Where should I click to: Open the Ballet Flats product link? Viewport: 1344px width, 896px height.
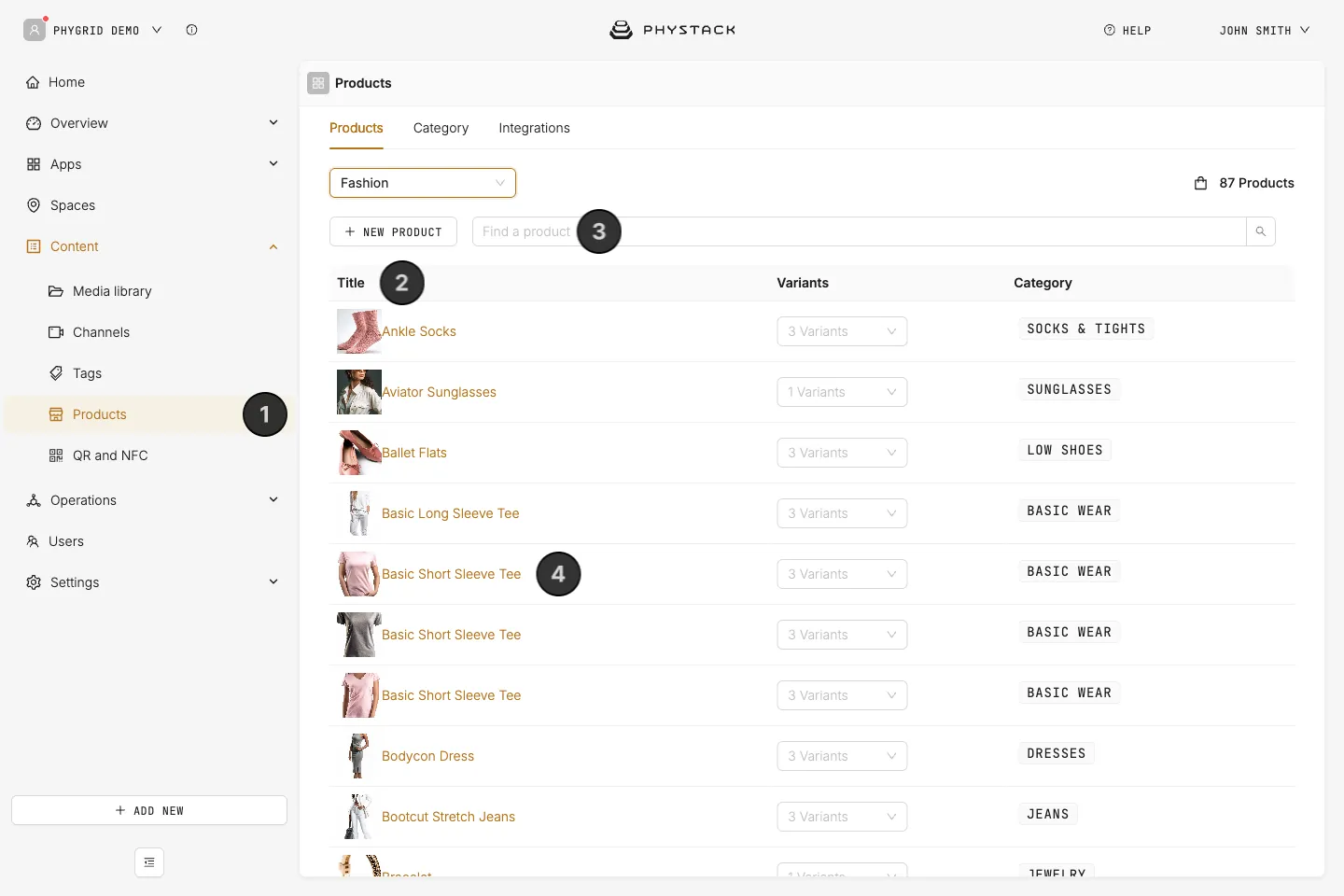[414, 453]
